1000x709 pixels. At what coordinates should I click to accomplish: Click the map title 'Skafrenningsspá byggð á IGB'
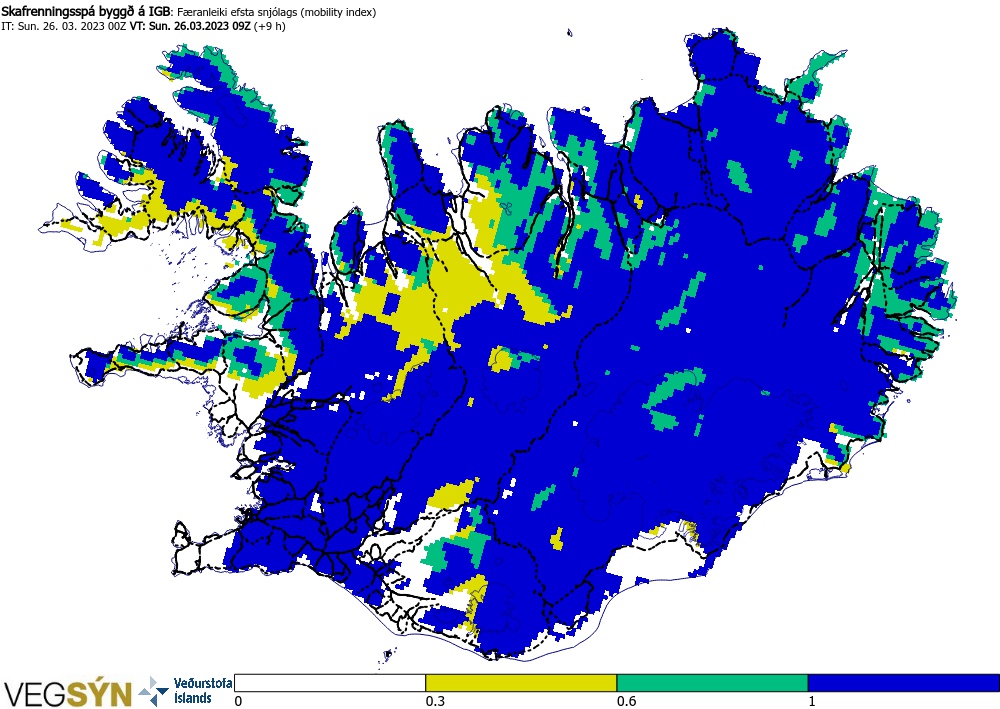[85, 11]
